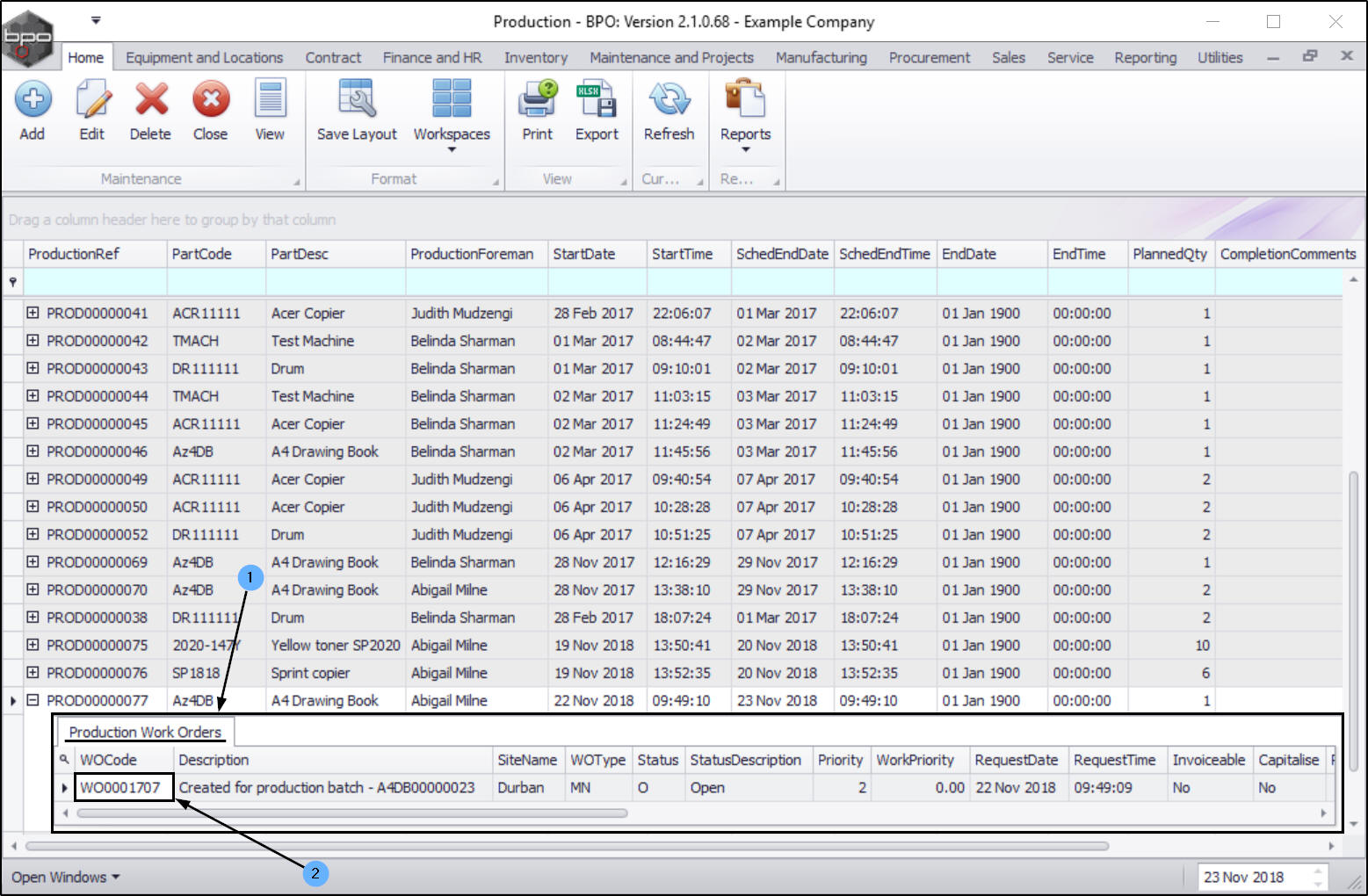Click the ProductionRef filter row cell
This screenshot has height=896, width=1368.
pyautogui.click(x=95, y=282)
